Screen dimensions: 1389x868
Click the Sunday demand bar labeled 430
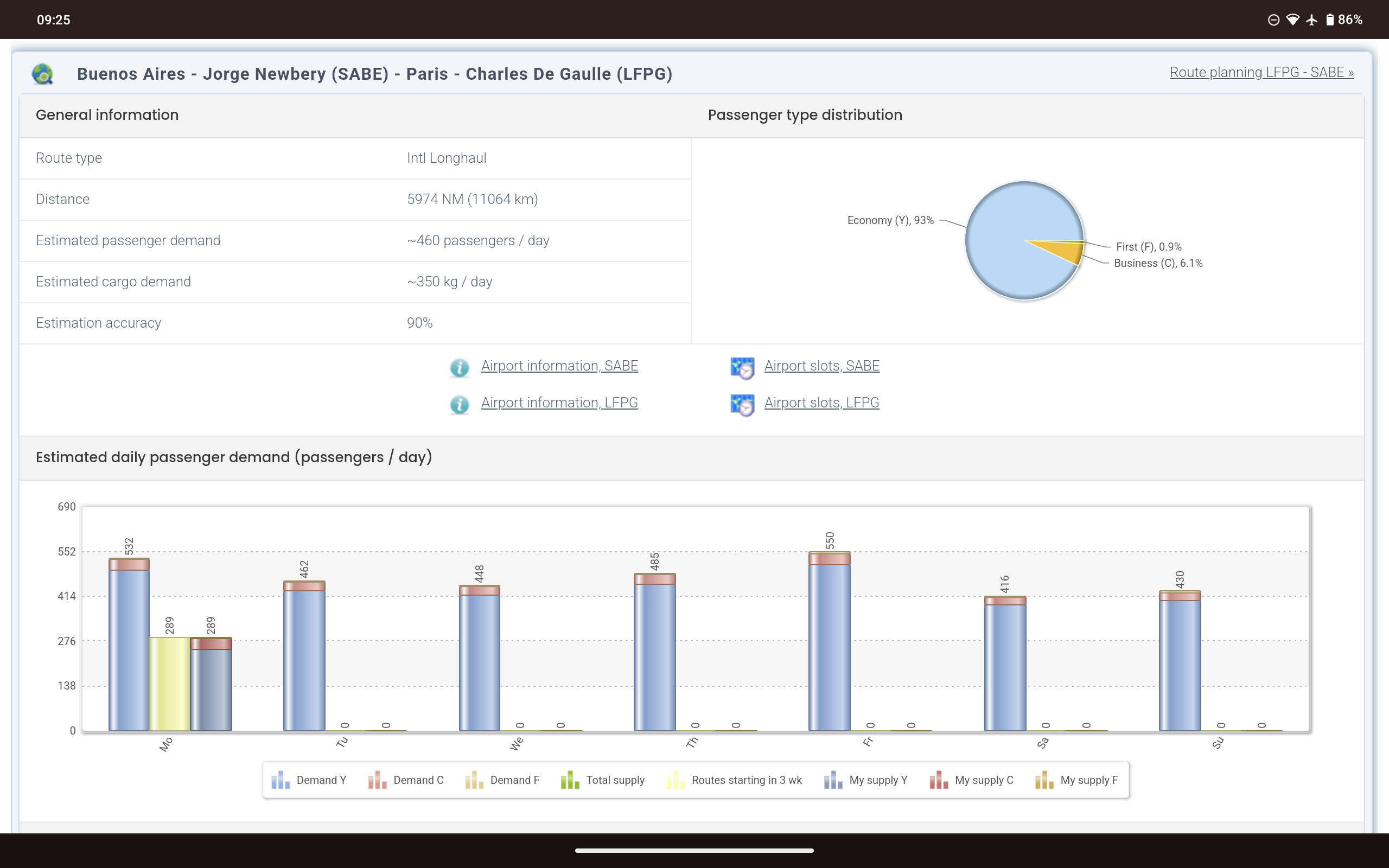1180,661
